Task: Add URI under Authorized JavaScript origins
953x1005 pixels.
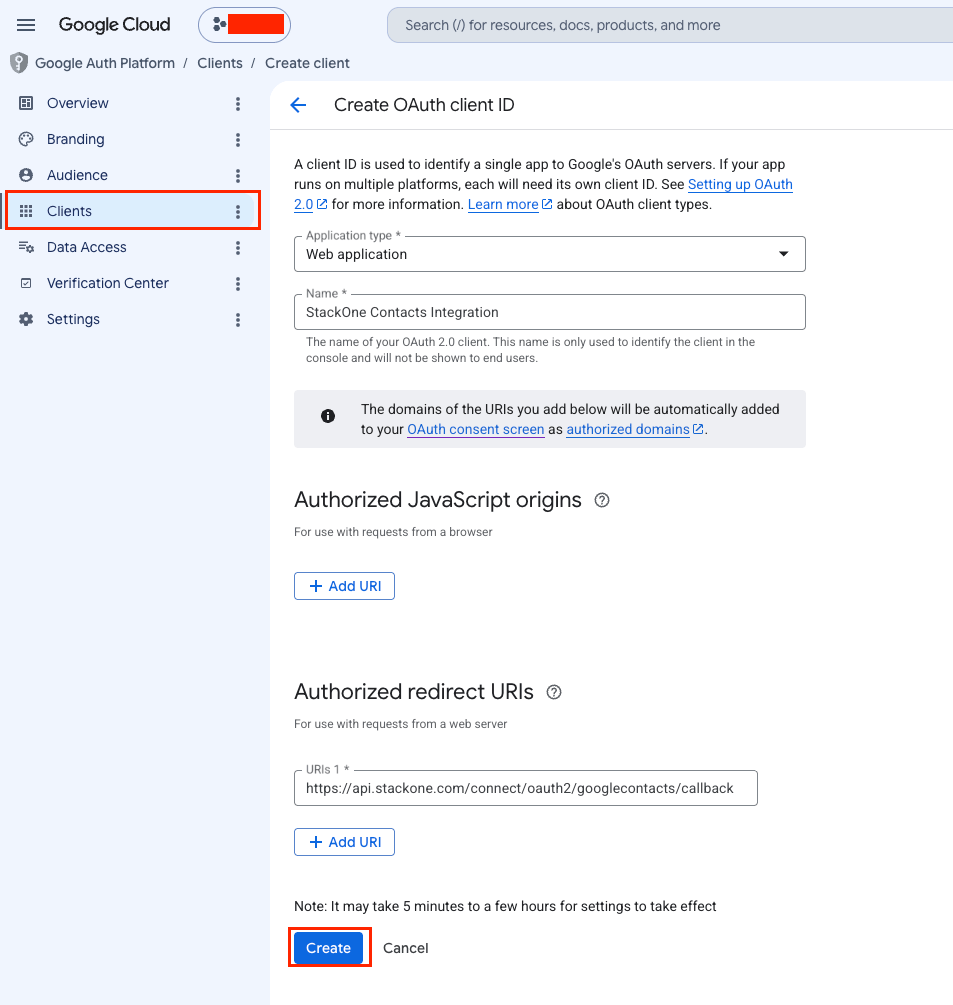Action: click(344, 586)
